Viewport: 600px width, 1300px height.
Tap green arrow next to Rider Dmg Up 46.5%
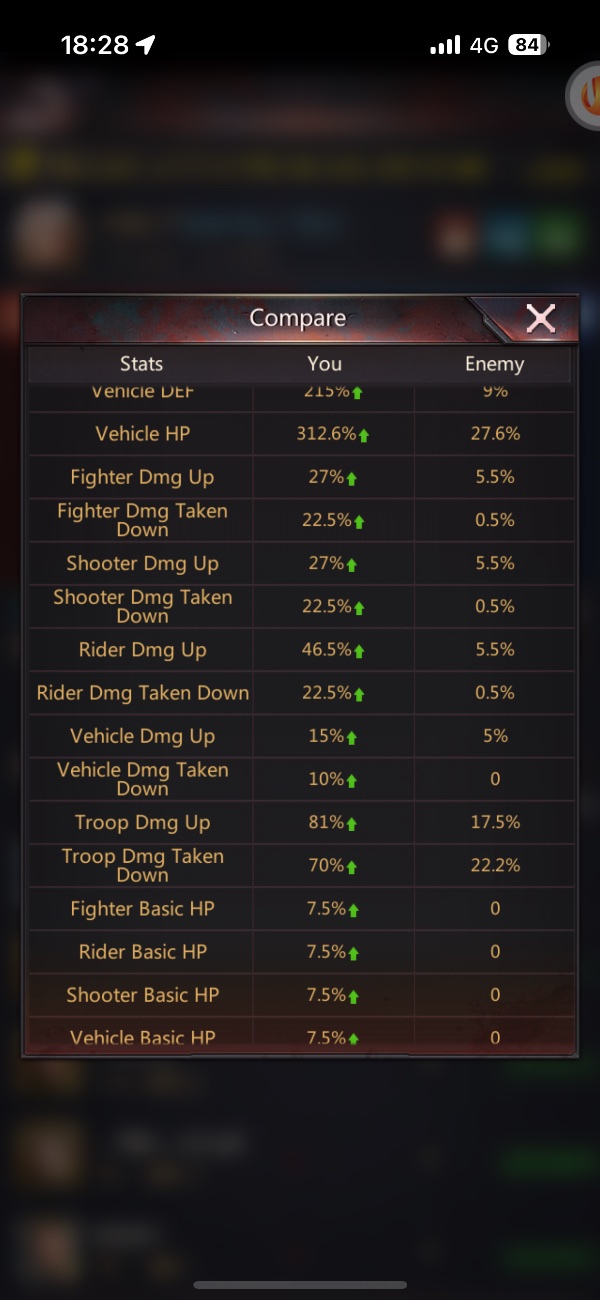pos(359,651)
